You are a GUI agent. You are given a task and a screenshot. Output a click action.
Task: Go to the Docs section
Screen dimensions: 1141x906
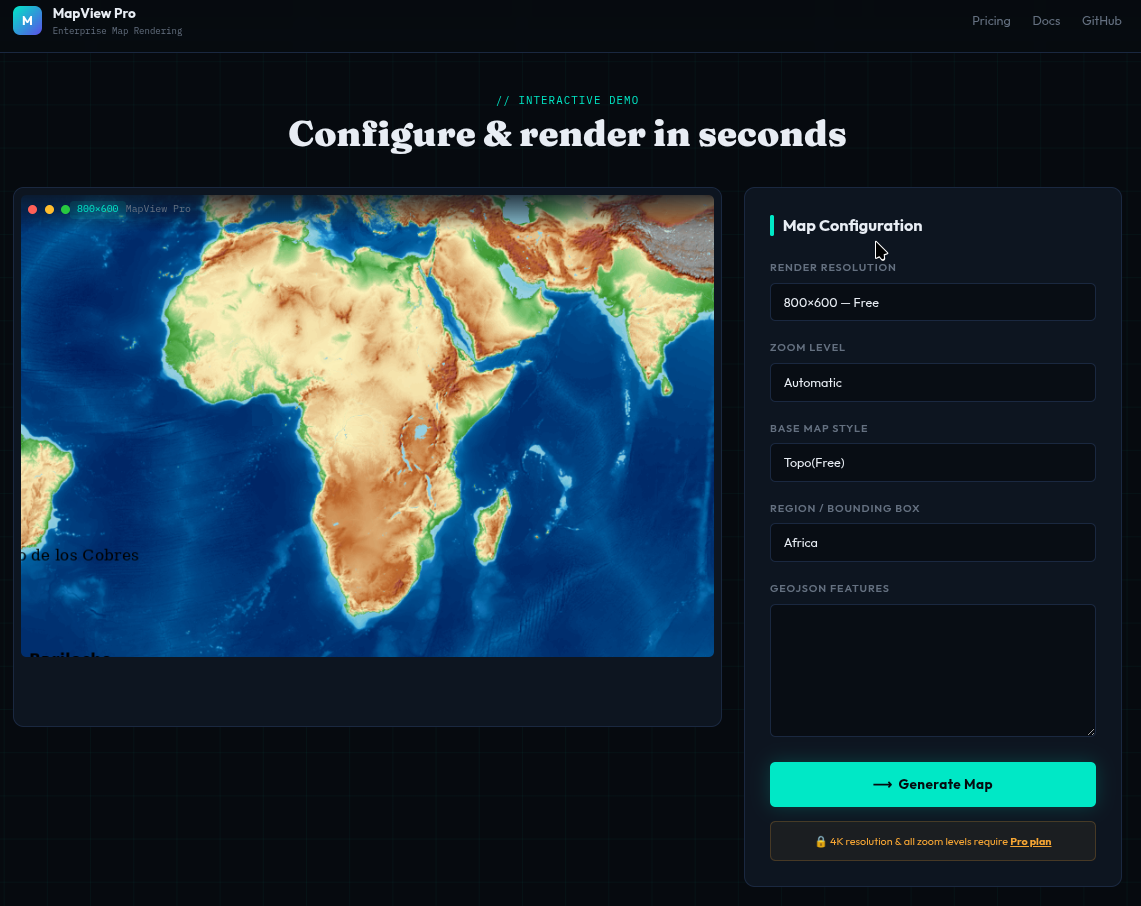pos(1046,21)
